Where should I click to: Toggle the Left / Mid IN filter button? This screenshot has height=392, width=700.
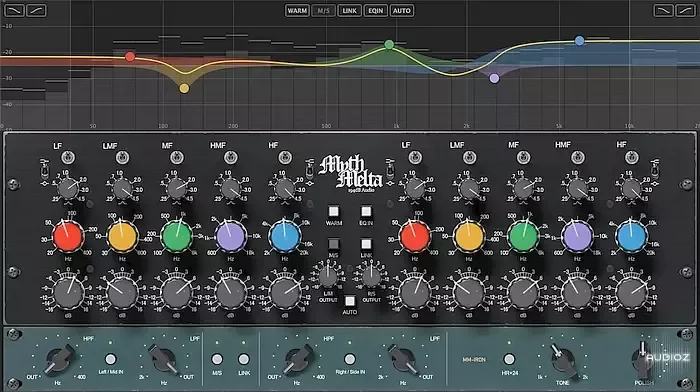tap(110, 359)
